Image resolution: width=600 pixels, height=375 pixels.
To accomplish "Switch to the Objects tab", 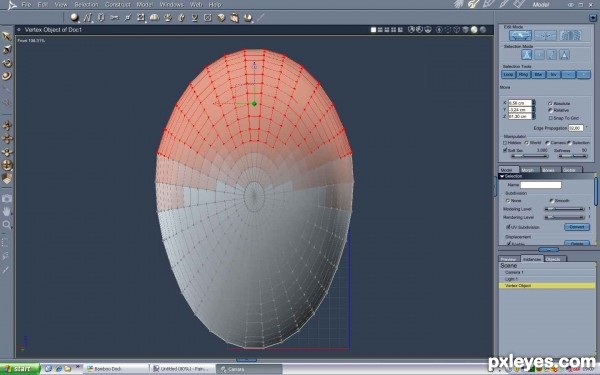I will (553, 259).
